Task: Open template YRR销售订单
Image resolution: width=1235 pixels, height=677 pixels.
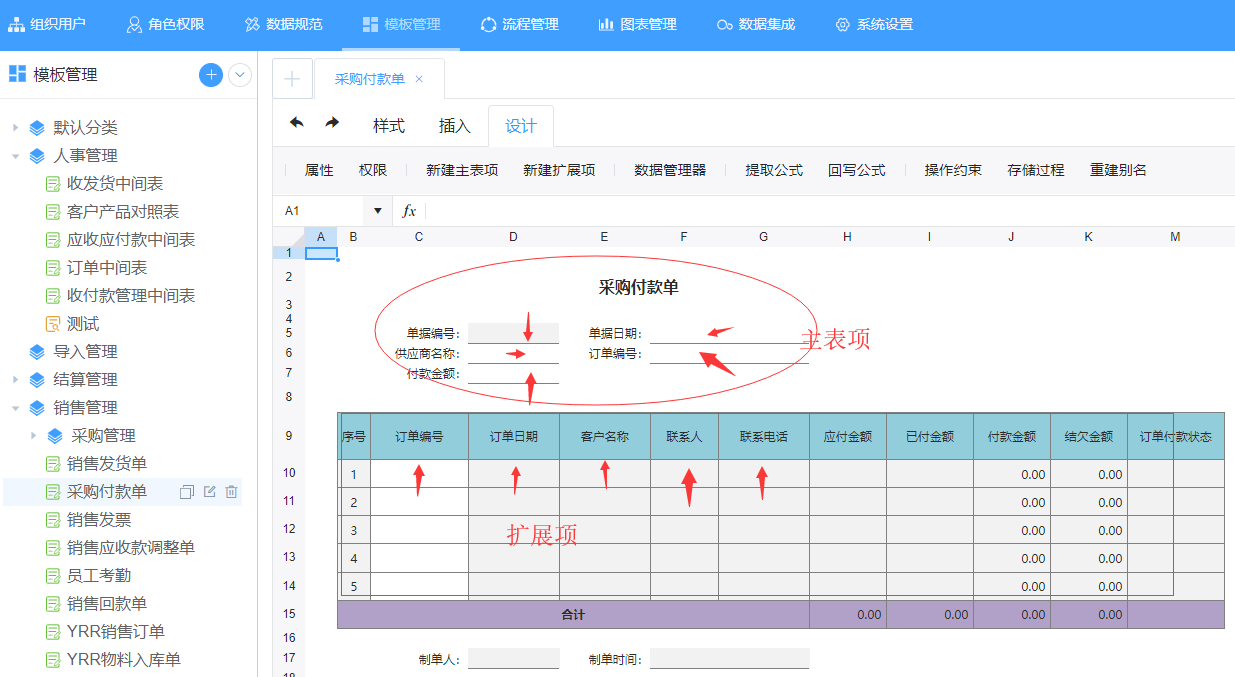Action: 115,632
